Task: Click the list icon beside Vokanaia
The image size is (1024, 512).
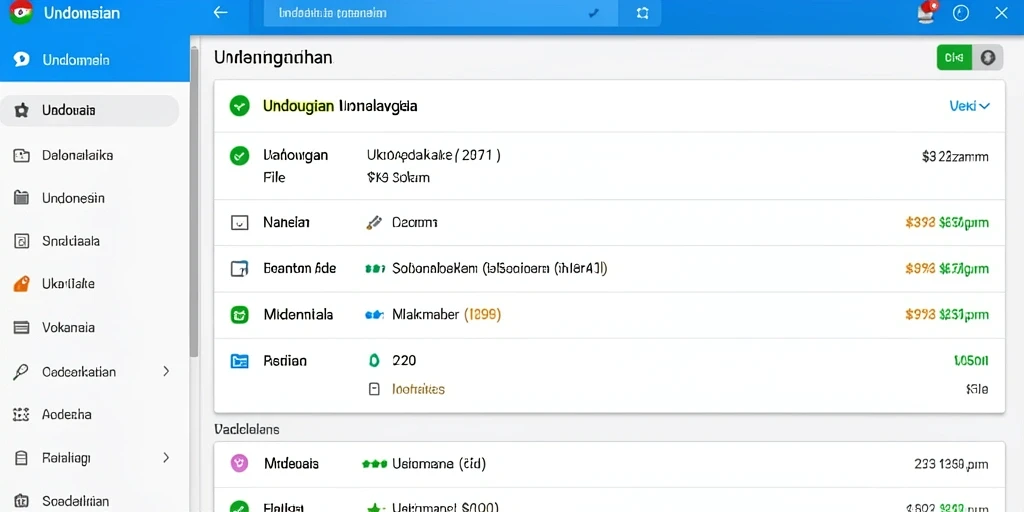Action: click(22, 327)
